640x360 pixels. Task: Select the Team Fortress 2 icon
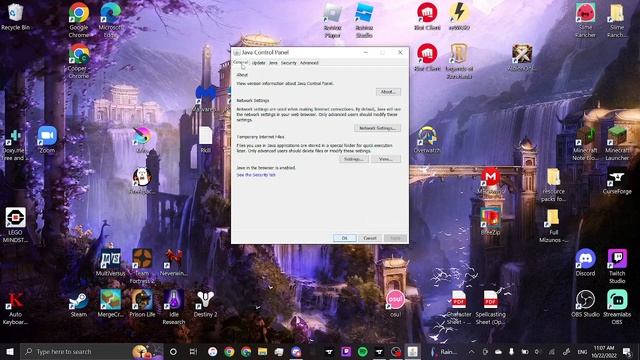142,266
